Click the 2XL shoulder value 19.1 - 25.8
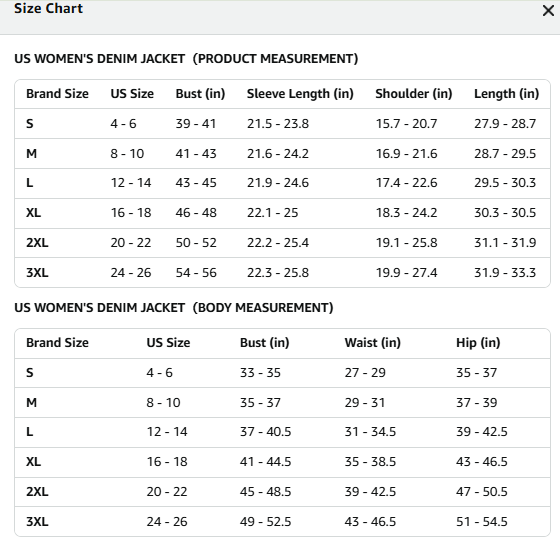Viewport: 560px width, 545px height. [x=406, y=243]
